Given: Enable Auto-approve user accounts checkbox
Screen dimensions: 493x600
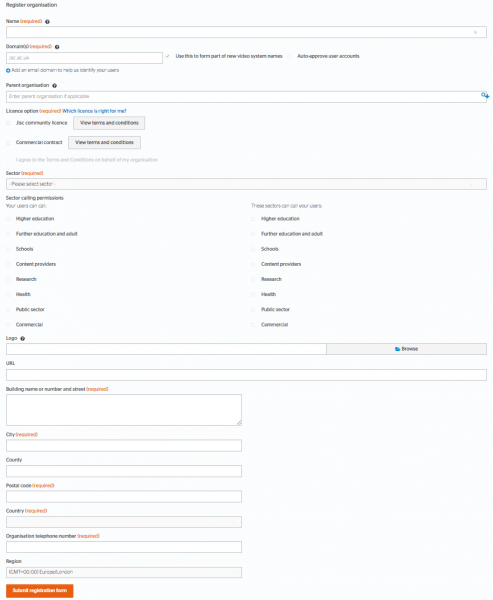Looking at the screenshot, I should [x=290, y=57].
